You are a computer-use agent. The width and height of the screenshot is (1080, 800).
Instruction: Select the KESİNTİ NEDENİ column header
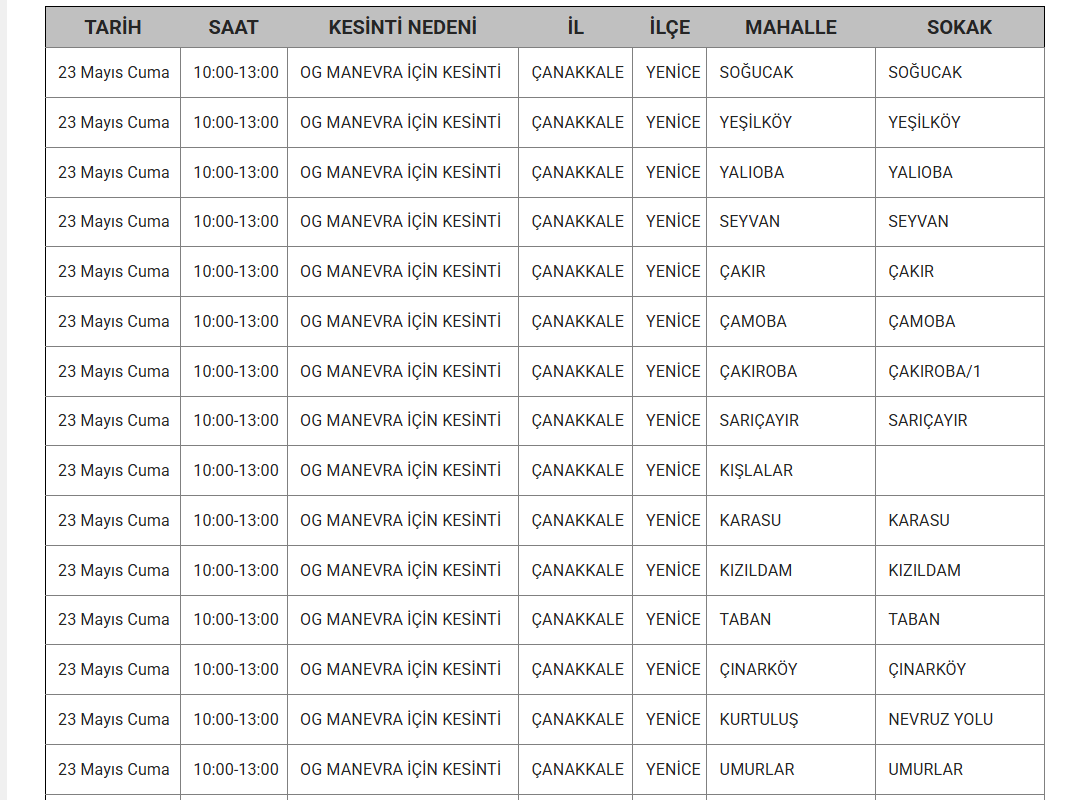tap(402, 27)
